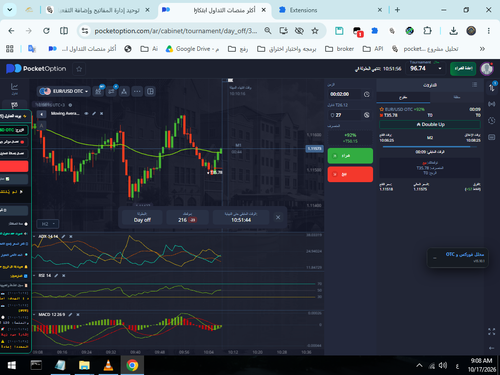This screenshot has width=500, height=375.
Task: Open the three-dots more options in chart toolbar
Action: tap(137, 91)
